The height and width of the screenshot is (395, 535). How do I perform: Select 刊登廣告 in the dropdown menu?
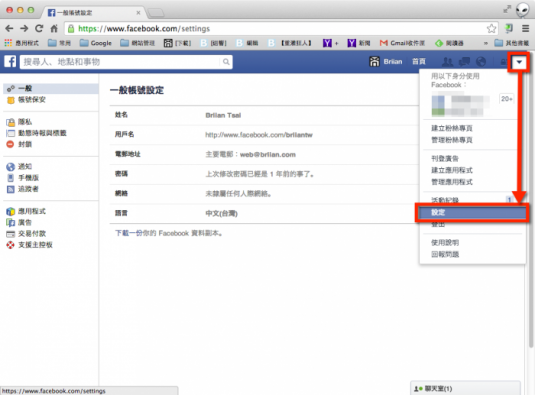click(445, 159)
